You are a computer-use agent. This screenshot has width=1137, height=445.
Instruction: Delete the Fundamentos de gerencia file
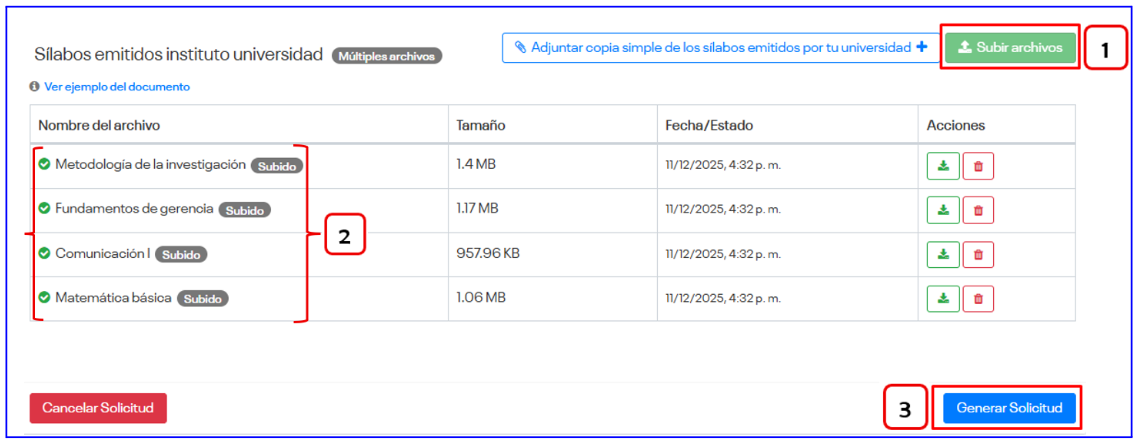[978, 210]
